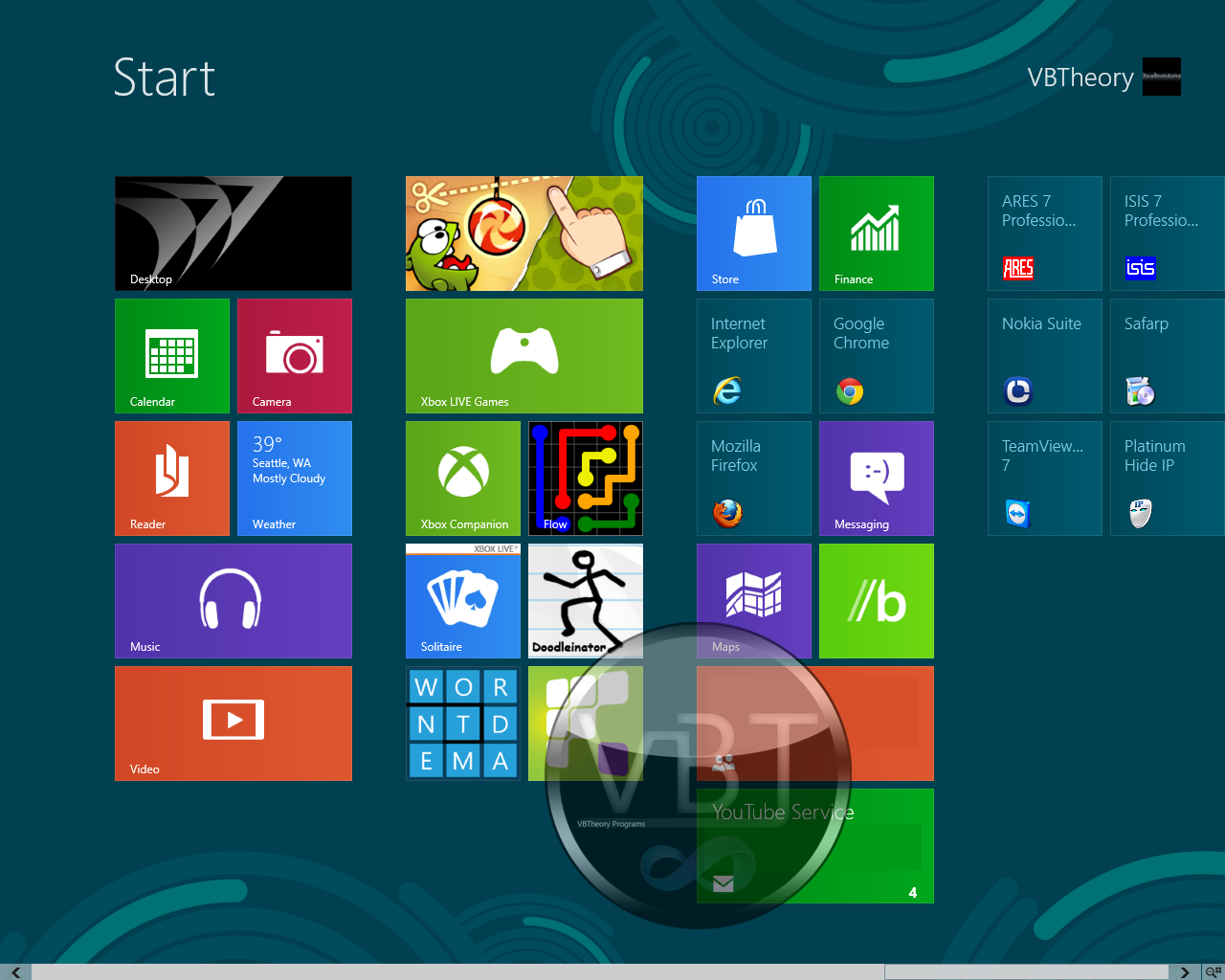
Task: Click the scrollbar right arrow
Action: [x=1185, y=972]
